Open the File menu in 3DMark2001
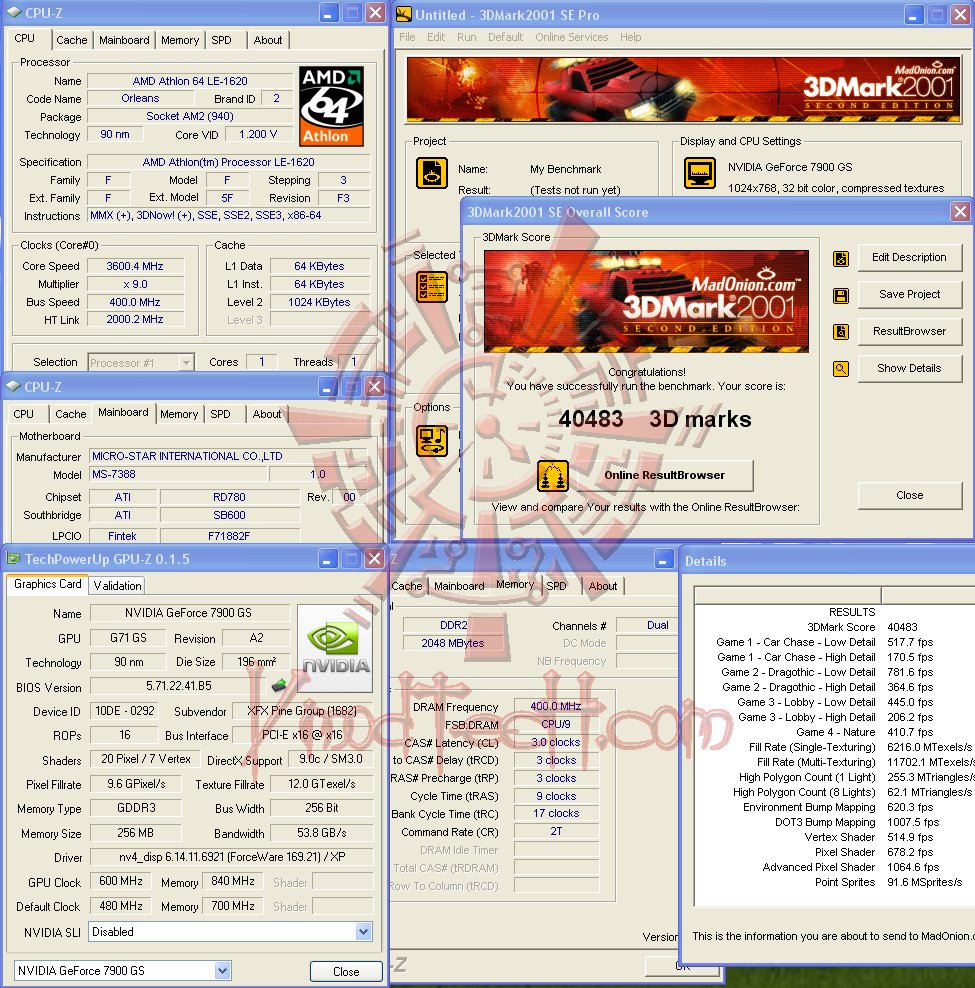 [x=407, y=37]
